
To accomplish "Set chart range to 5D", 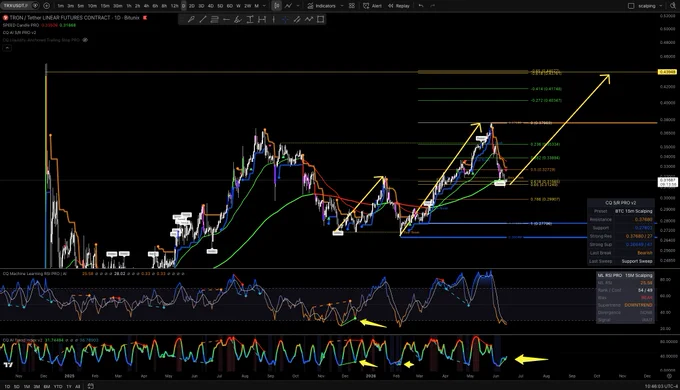I will pos(16,386).
